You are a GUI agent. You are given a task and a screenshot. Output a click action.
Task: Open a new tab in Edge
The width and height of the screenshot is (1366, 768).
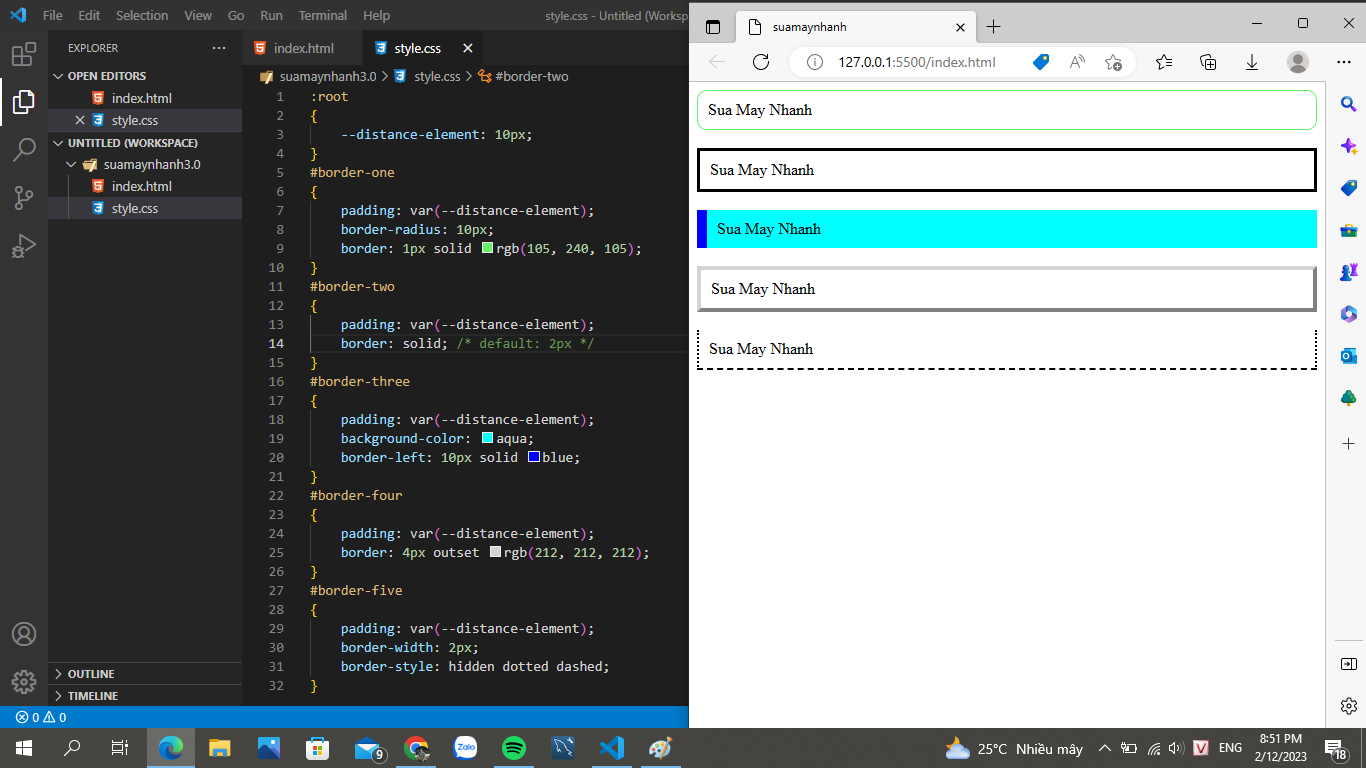993,27
